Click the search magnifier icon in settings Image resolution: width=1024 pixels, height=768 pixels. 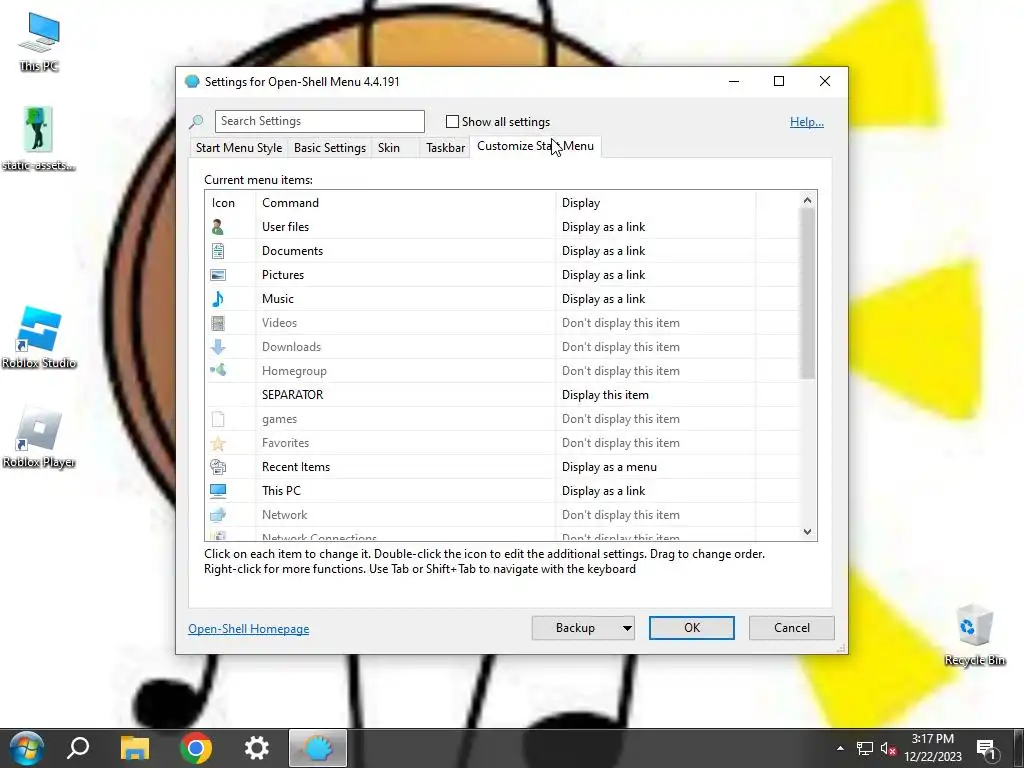[x=196, y=121]
